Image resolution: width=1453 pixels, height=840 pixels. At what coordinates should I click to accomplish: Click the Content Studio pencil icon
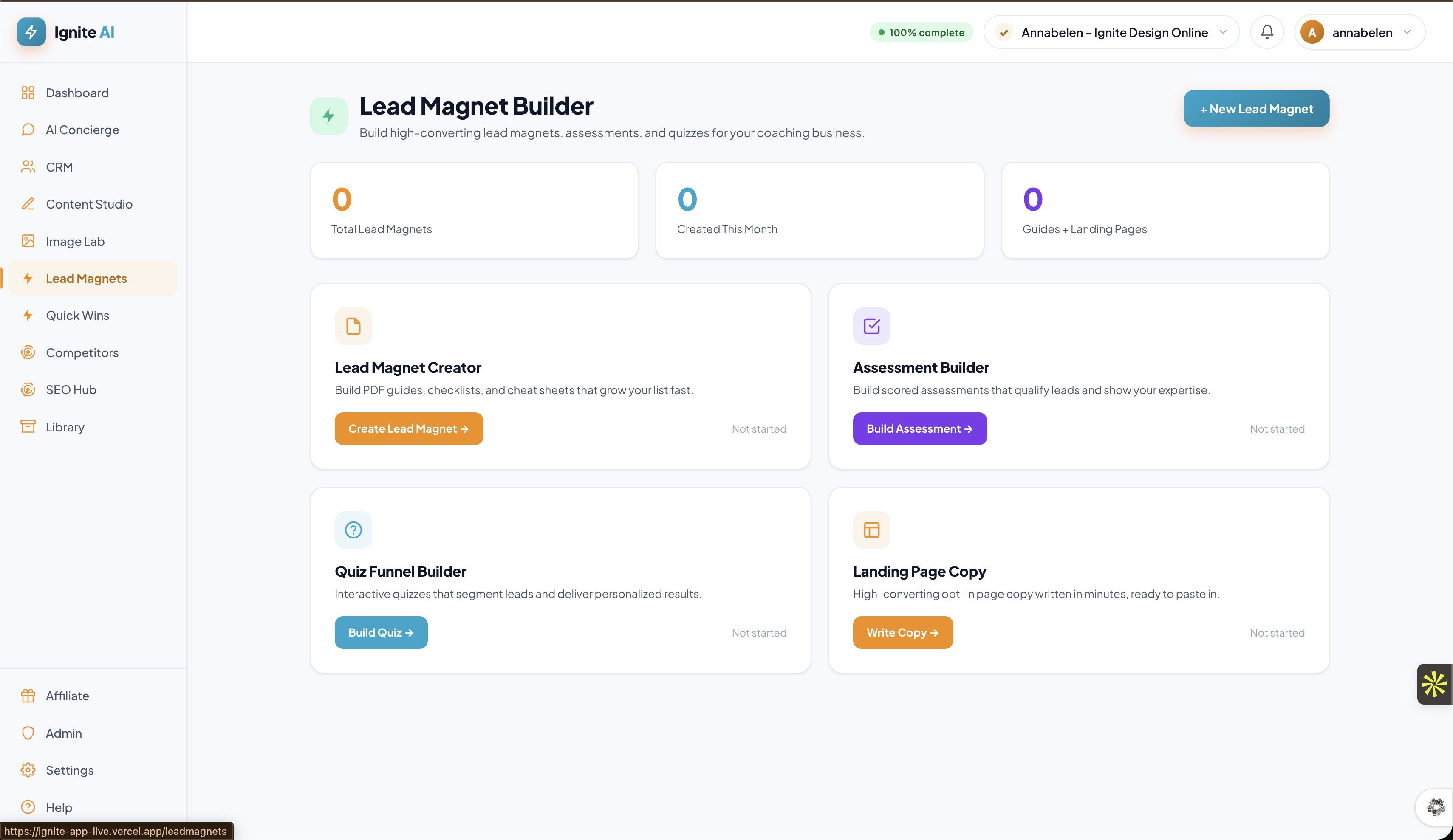pos(28,204)
